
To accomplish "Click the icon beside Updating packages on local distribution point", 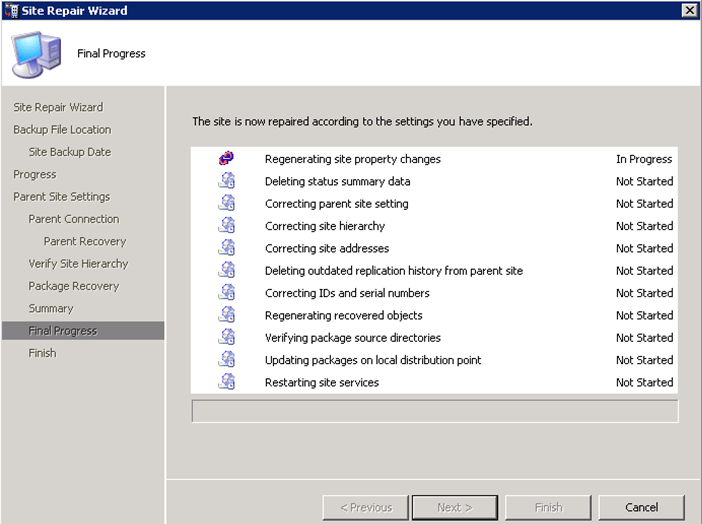I will (227, 360).
